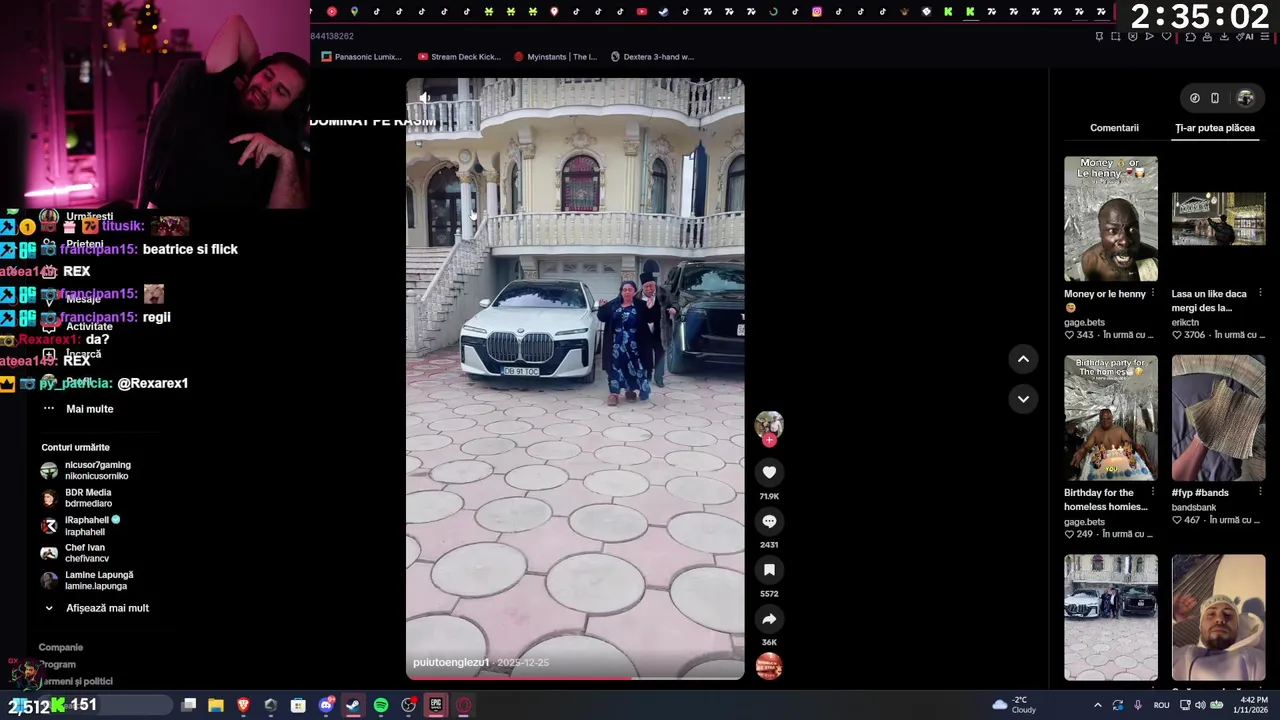Open the browser ad-blocker shield icon

click(1133, 37)
